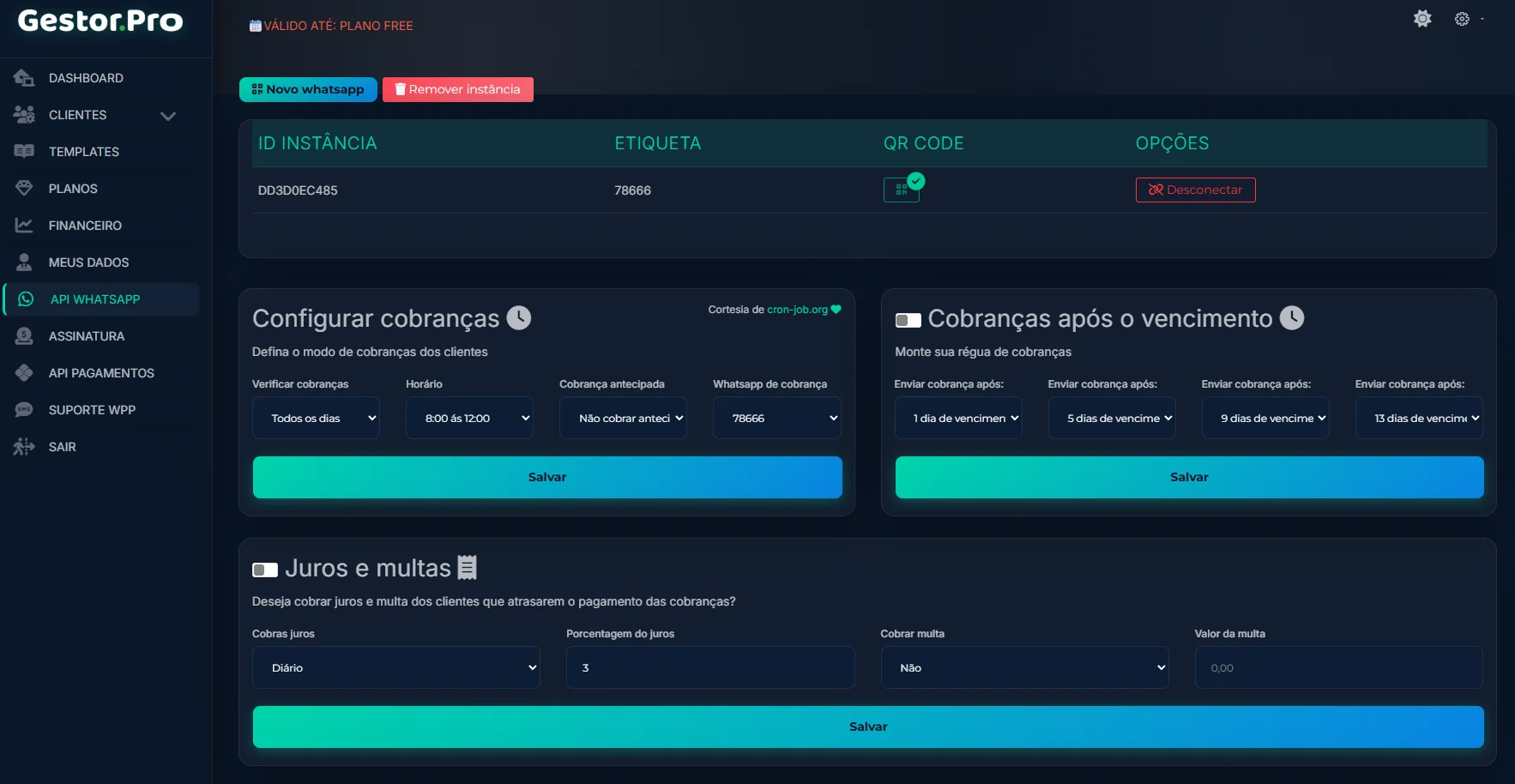Open the Horário dropdown

[469, 419]
